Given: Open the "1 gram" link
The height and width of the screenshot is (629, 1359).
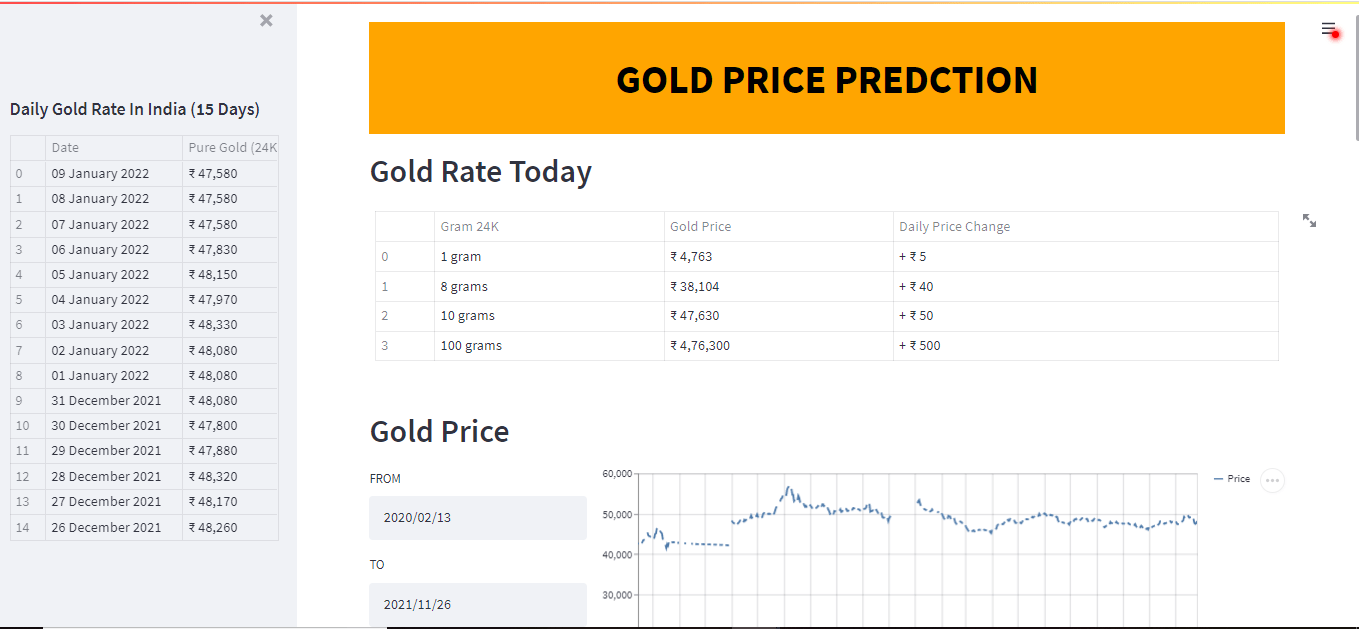Looking at the screenshot, I should click(460, 256).
